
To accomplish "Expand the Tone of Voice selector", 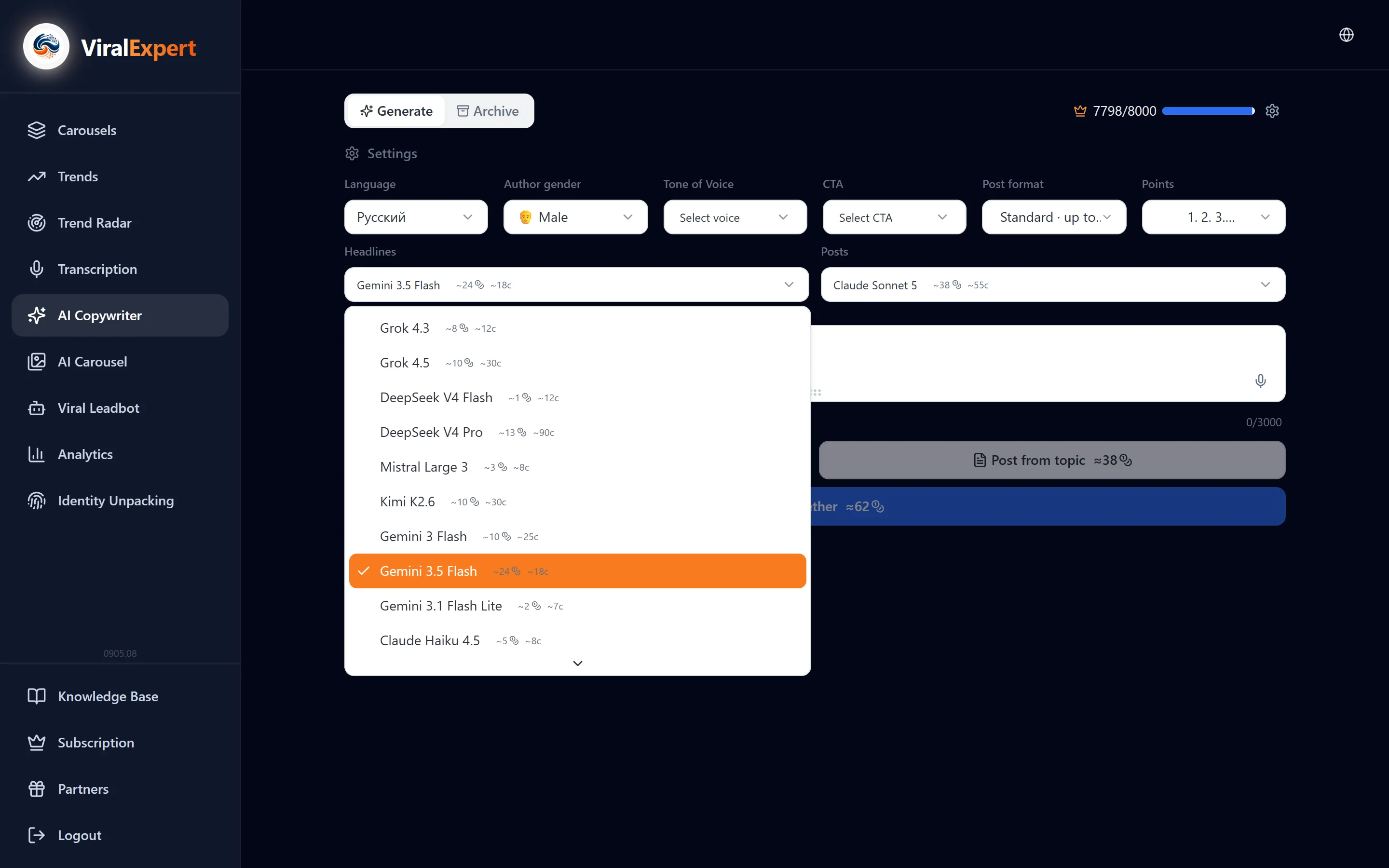I will point(735,217).
